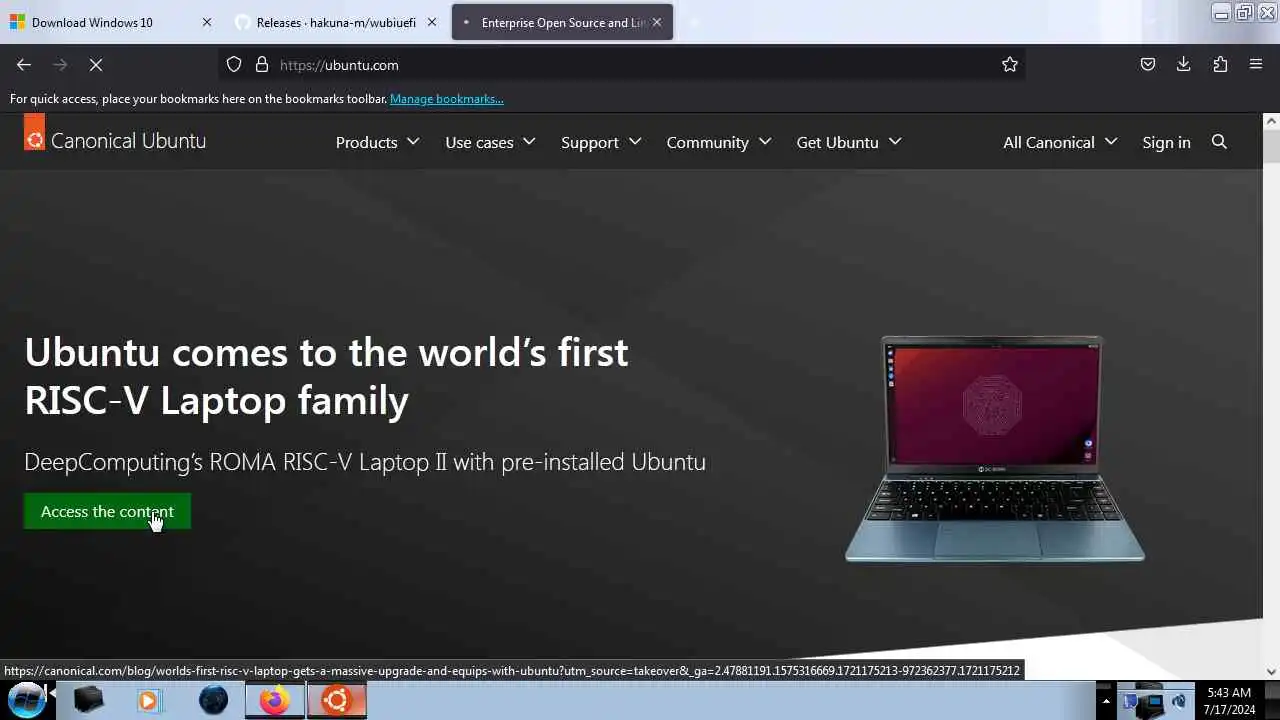The image size is (1280, 720).
Task: Show hidden system tray icons
Action: [1105, 701]
